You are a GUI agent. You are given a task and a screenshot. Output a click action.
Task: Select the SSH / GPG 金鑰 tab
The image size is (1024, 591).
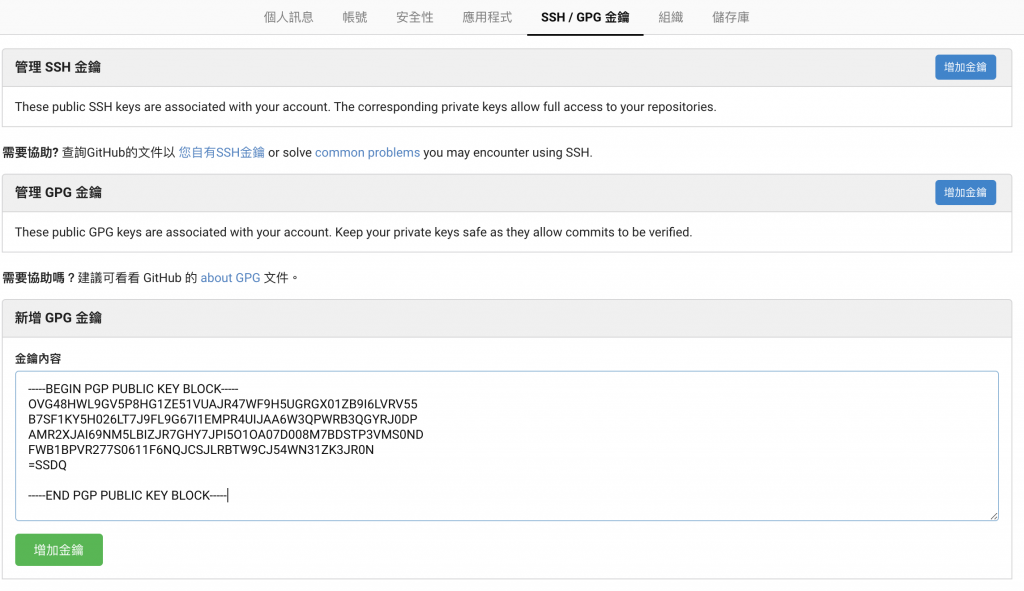pos(585,17)
